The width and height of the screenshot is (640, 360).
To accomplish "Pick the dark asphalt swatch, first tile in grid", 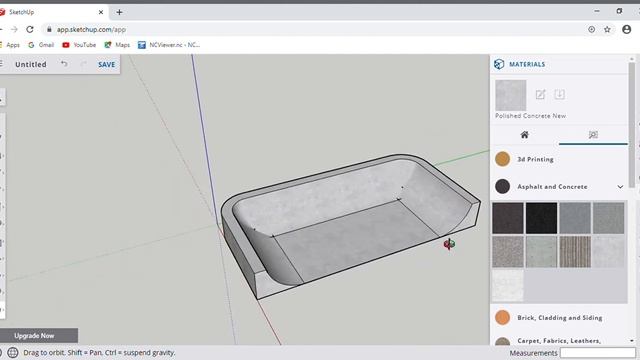I will click(x=508, y=218).
